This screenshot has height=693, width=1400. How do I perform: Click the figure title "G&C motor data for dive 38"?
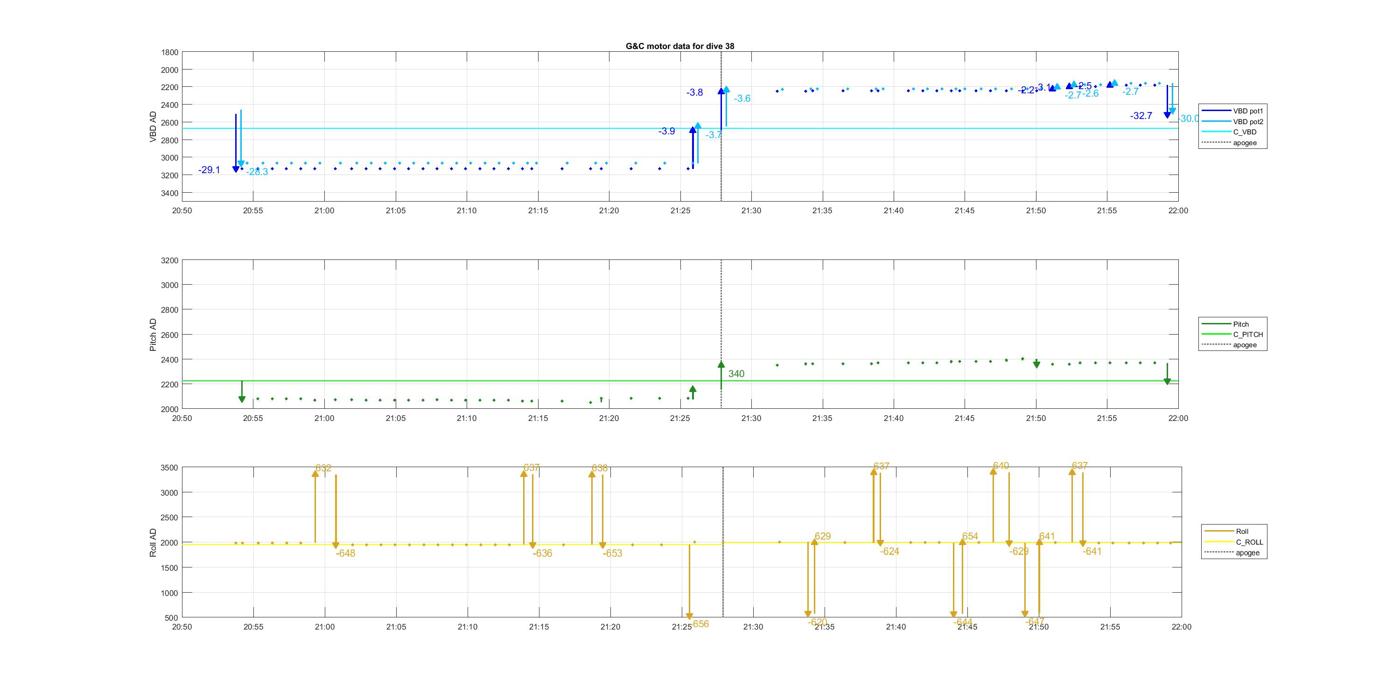tap(680, 46)
